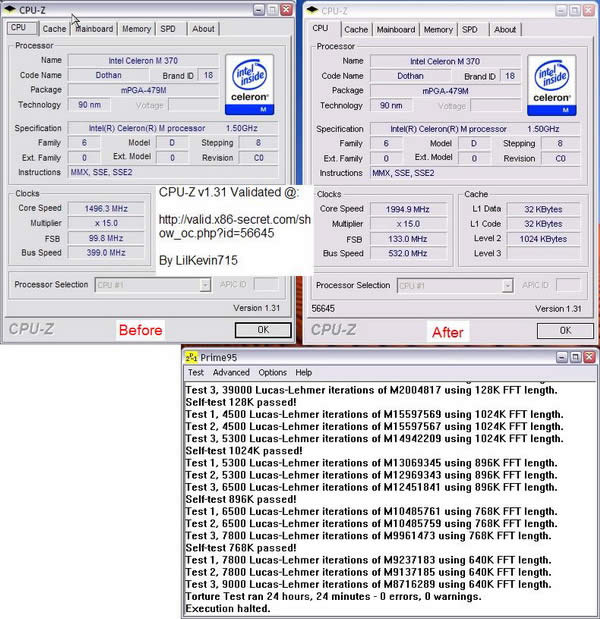Image resolution: width=600 pixels, height=619 pixels.
Task: Click Core Speed value 1496.3 MHz
Action: (106, 208)
